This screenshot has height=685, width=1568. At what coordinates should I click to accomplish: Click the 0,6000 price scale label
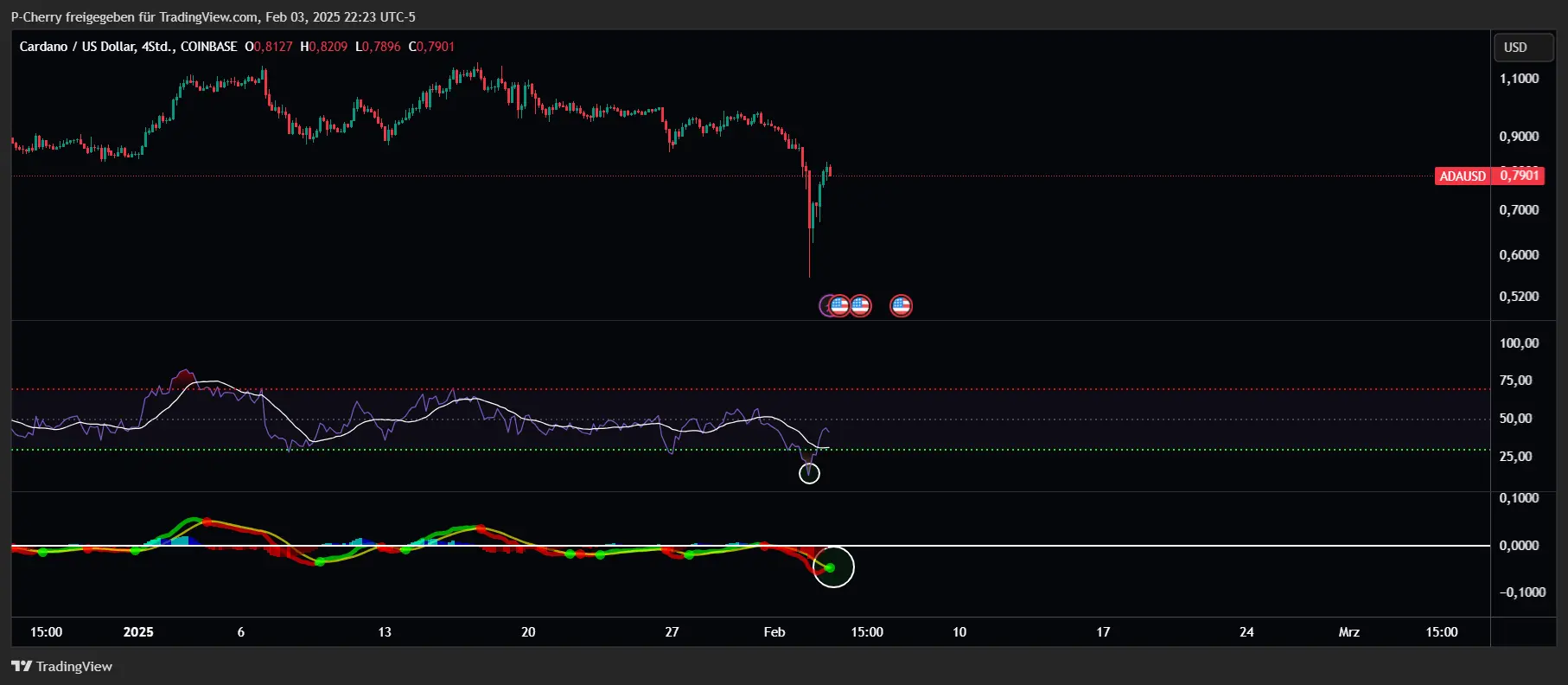point(1519,255)
